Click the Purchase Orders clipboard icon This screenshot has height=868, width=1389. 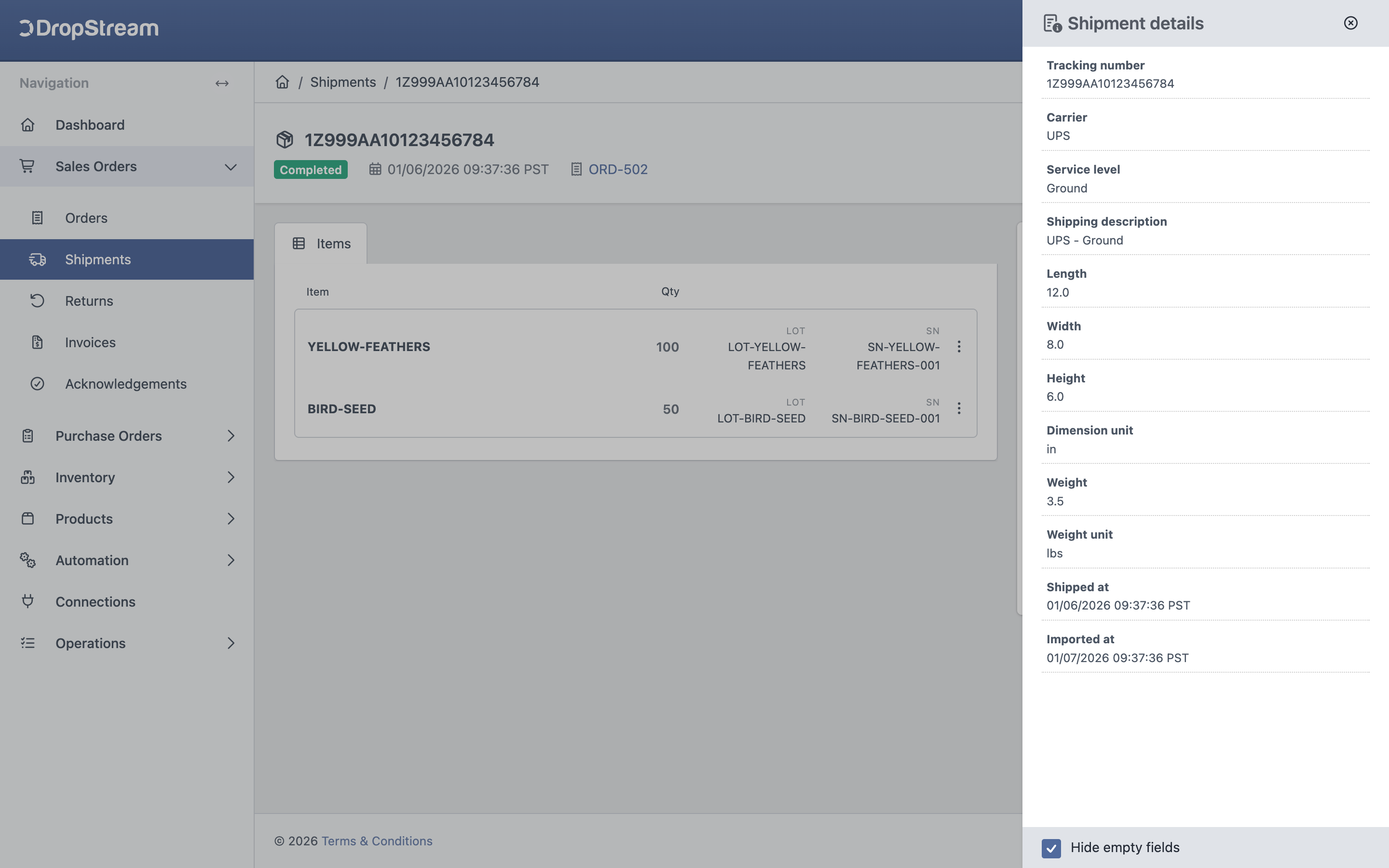[27, 436]
